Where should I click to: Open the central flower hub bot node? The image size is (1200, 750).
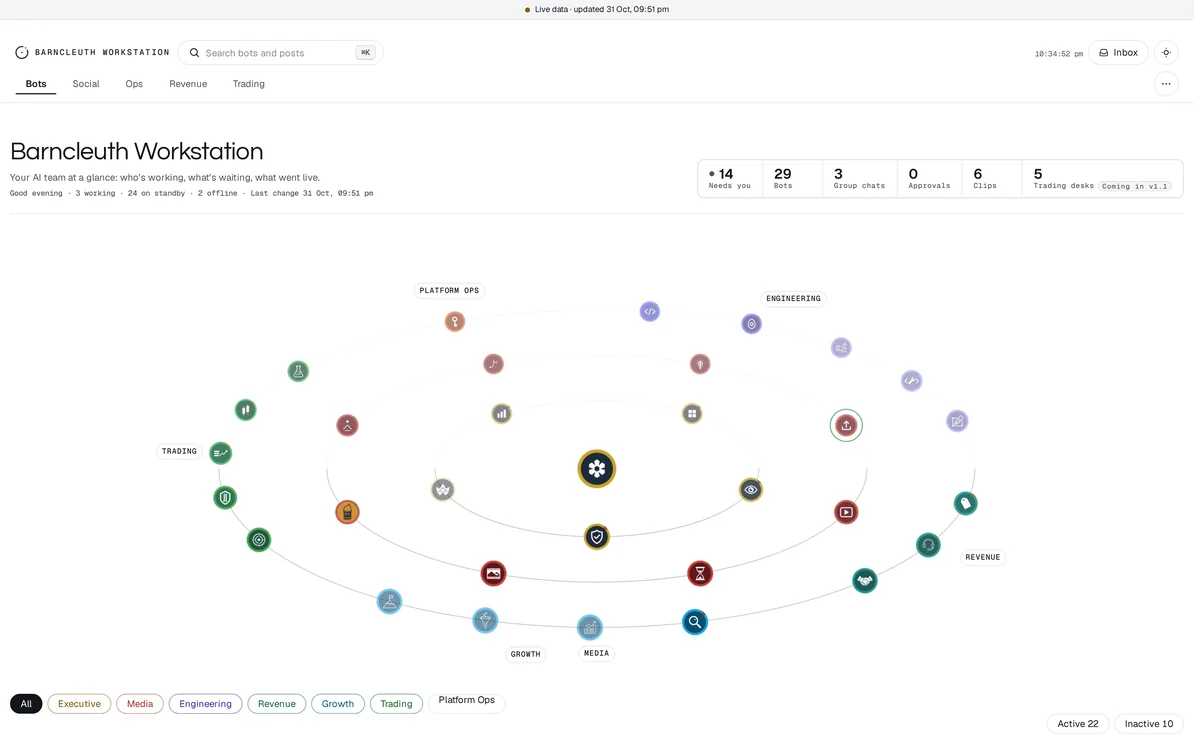596,468
